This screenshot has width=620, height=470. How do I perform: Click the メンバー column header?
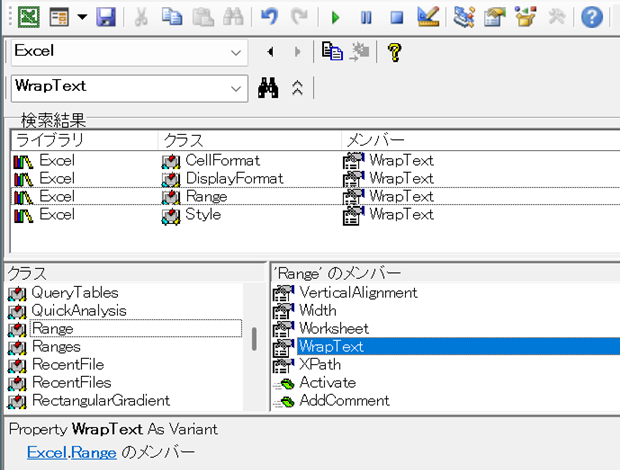click(480, 140)
